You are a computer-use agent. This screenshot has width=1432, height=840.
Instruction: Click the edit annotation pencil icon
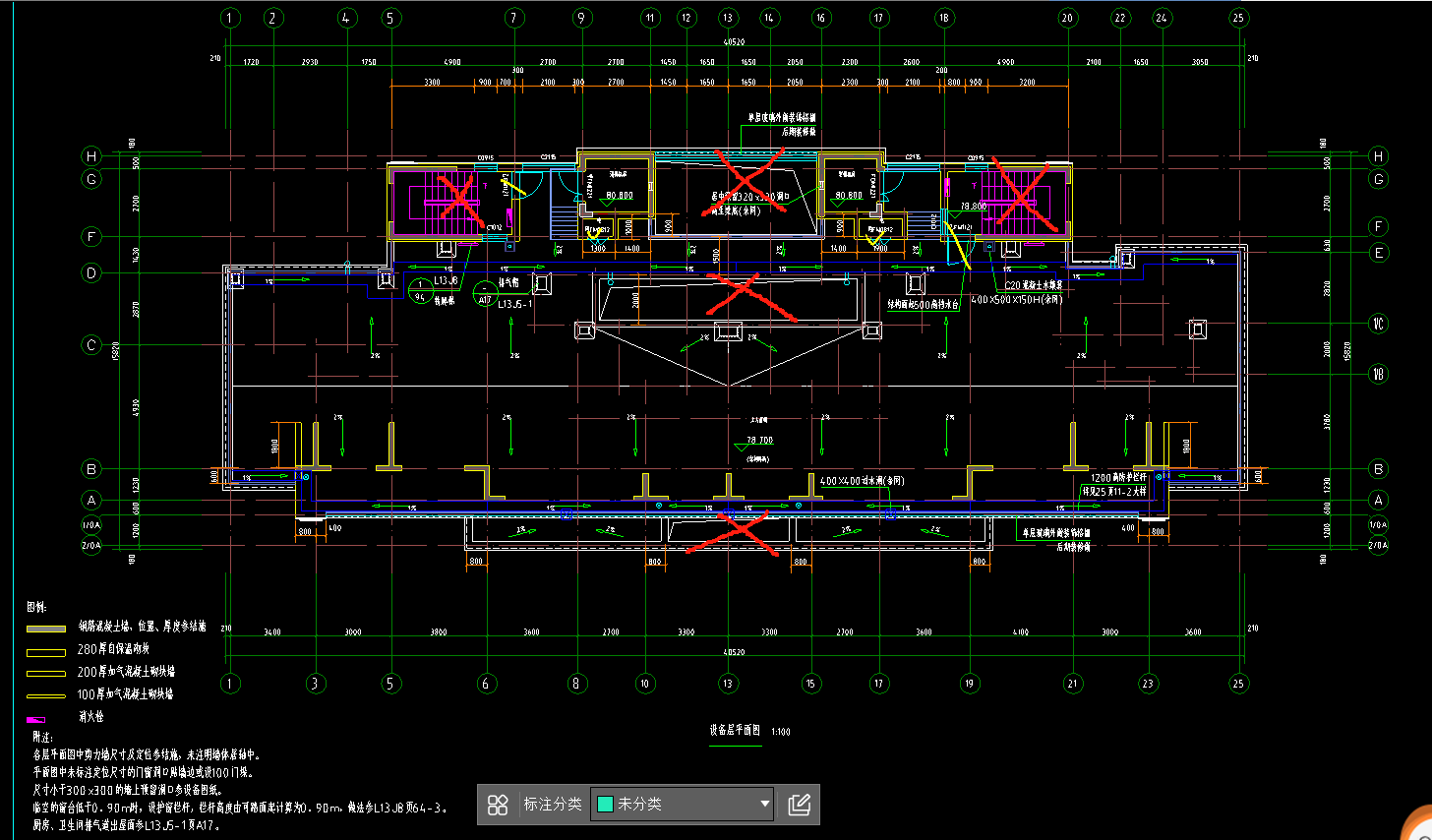(x=800, y=805)
